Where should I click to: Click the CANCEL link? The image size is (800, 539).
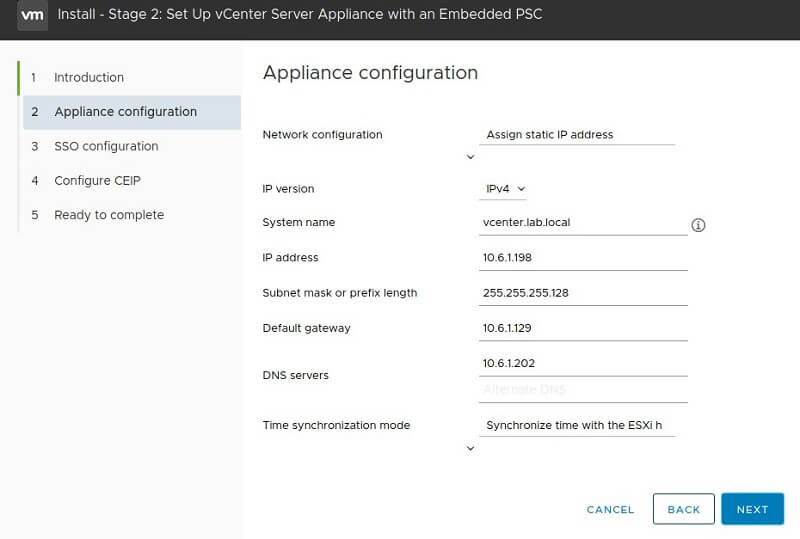pos(610,509)
